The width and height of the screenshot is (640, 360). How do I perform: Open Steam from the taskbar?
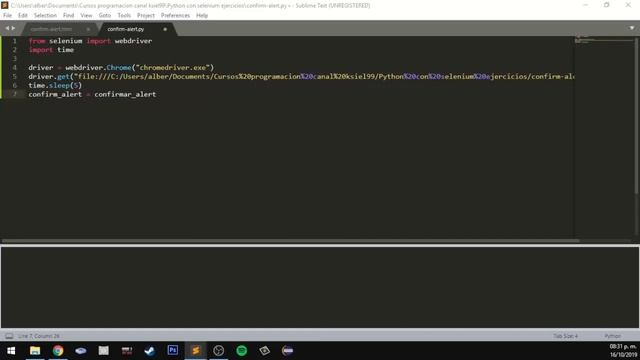(x=149, y=351)
